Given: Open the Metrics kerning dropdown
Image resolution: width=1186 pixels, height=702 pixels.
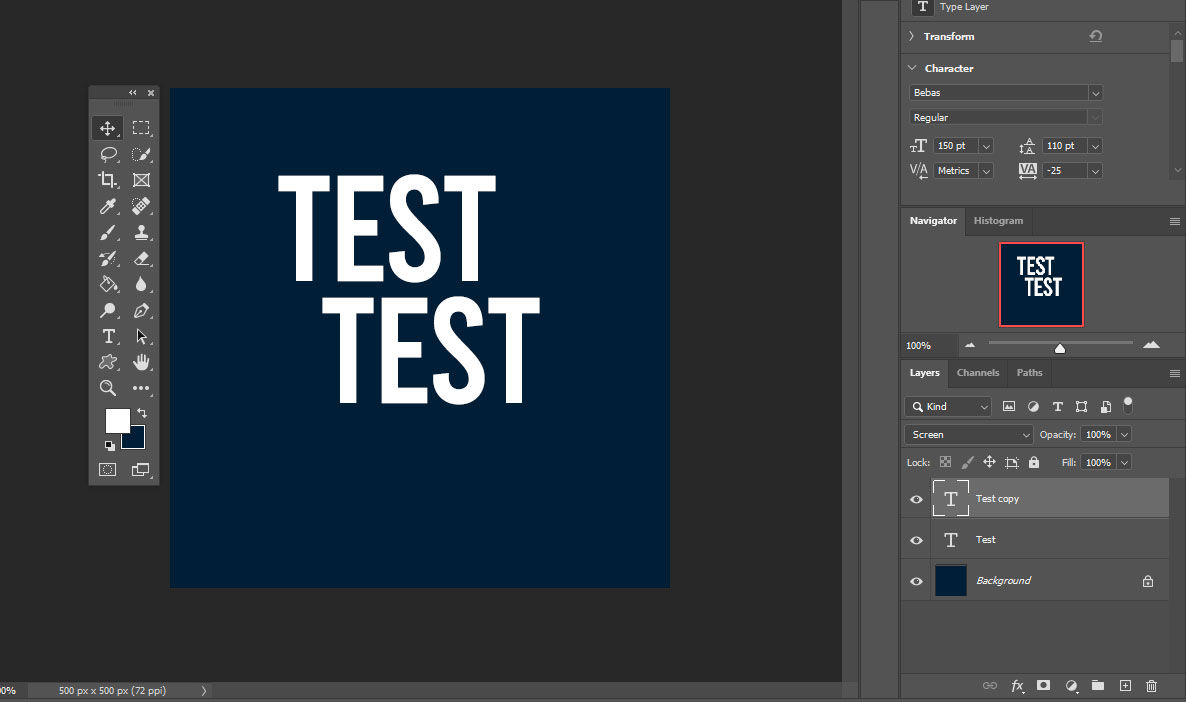Looking at the screenshot, I should 986,171.
